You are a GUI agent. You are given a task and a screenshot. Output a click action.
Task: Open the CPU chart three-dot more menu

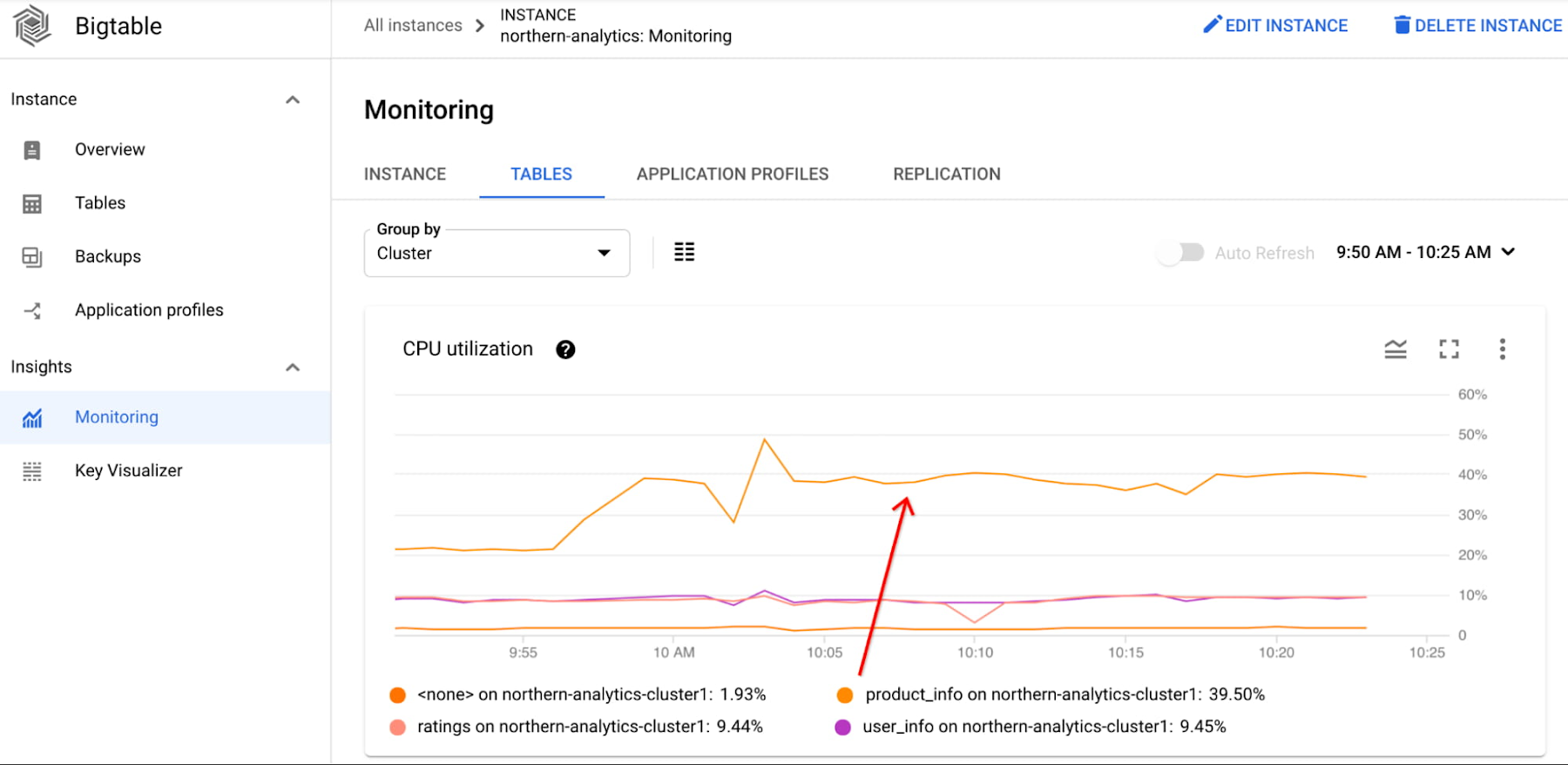click(x=1502, y=349)
